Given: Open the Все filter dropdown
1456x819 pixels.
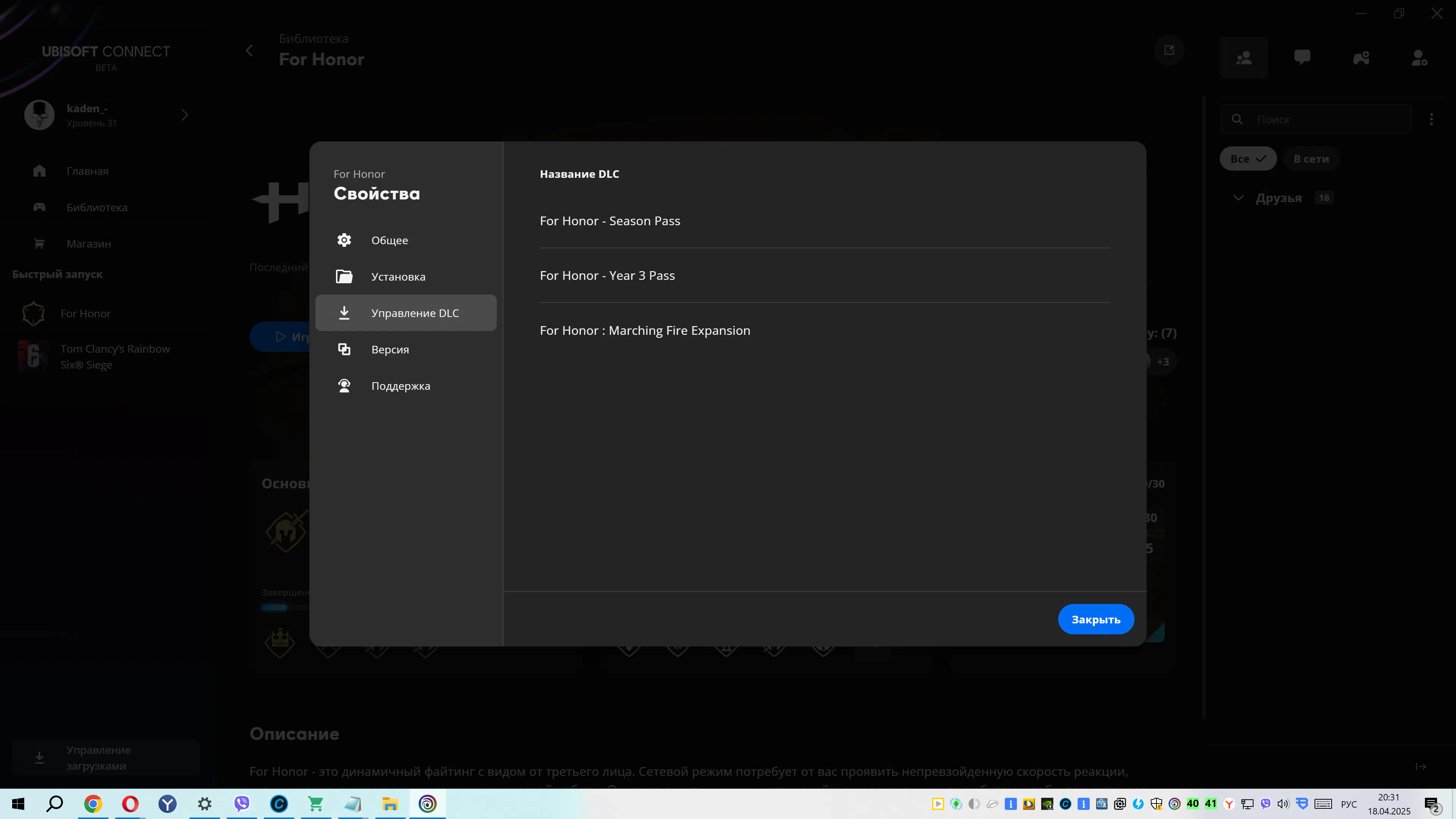Looking at the screenshot, I should click(x=1248, y=159).
